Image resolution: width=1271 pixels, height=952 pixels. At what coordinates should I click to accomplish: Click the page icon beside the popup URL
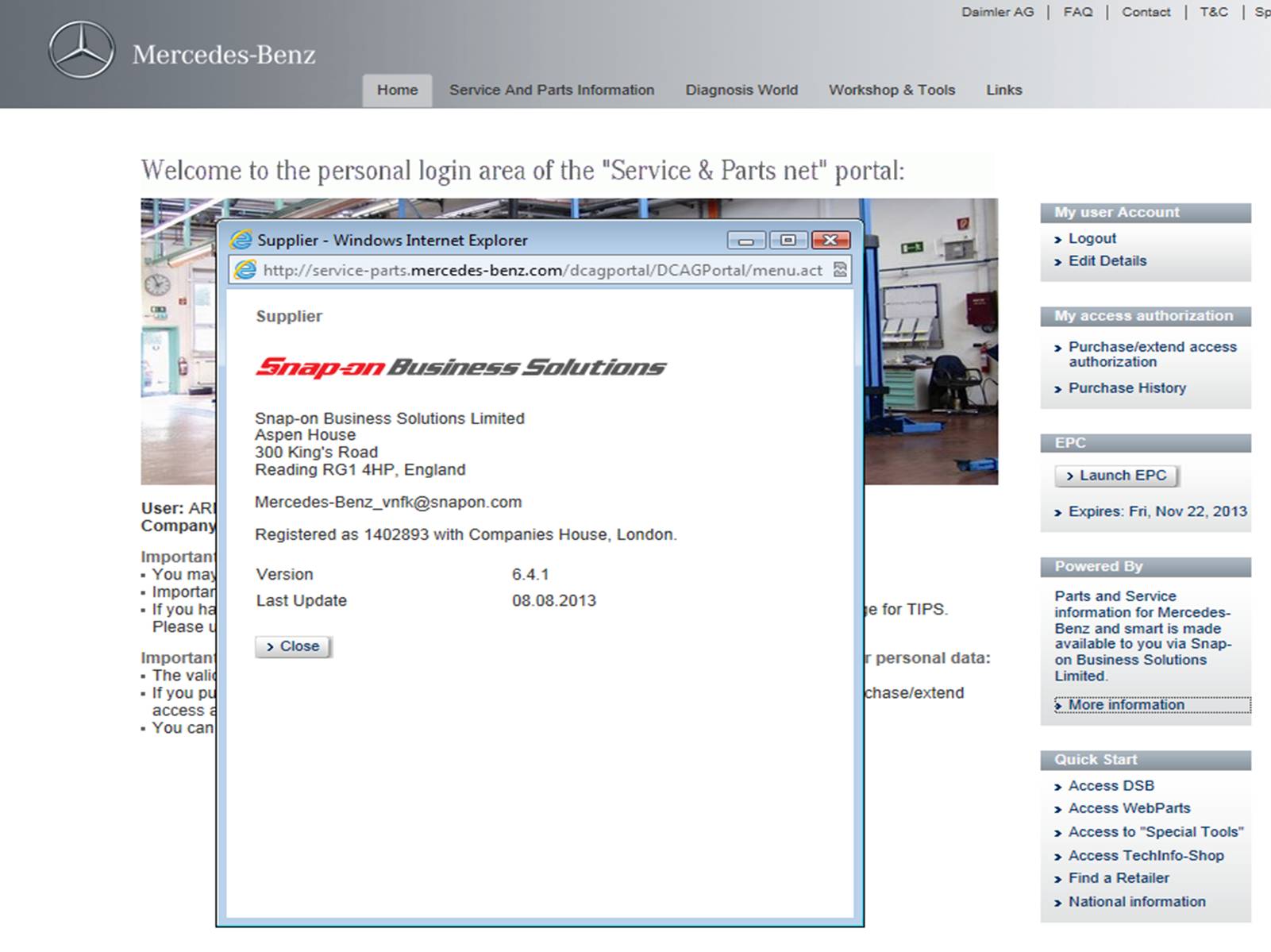click(245, 270)
